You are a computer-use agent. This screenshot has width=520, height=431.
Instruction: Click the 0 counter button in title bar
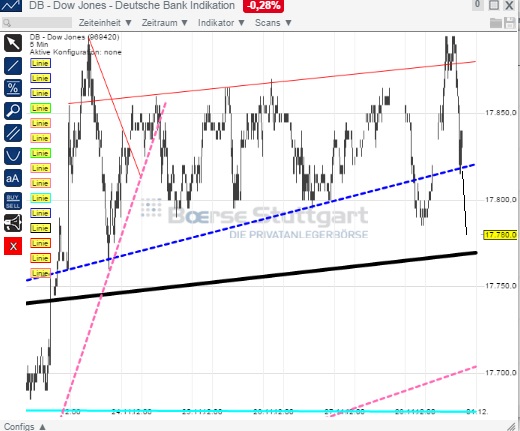[477, 5]
